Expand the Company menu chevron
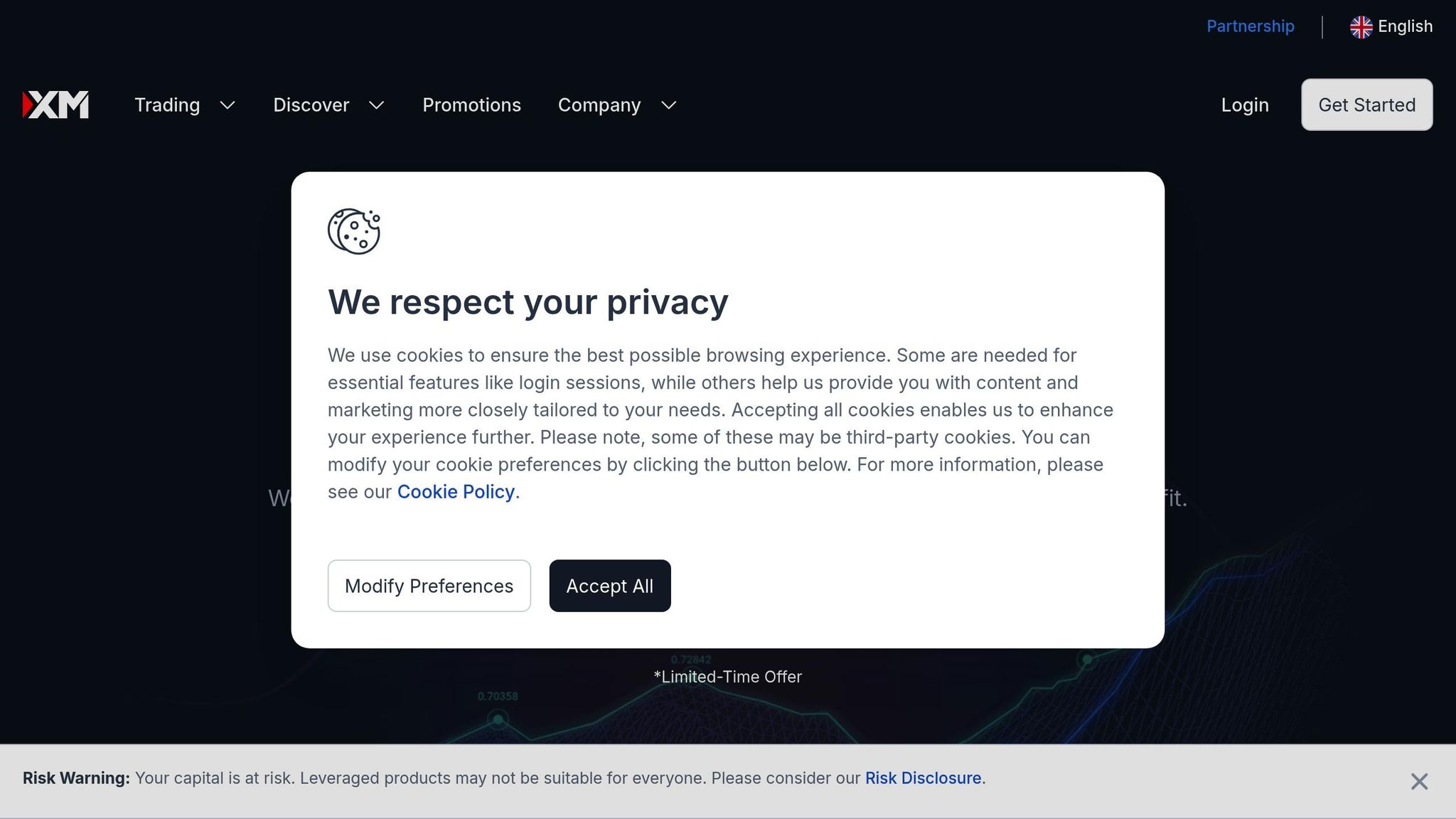 pyautogui.click(x=669, y=105)
